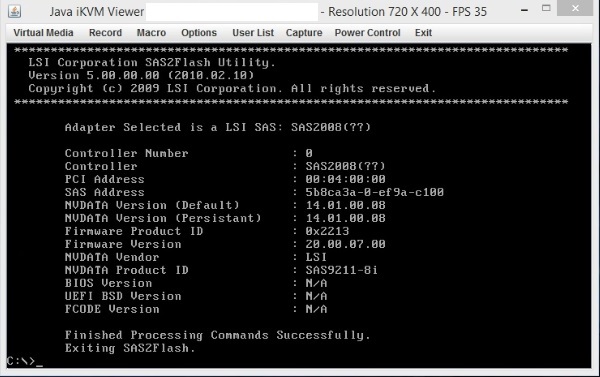The height and width of the screenshot is (377, 600).
Task: Click the Exiting SAS2Flash console line
Action: click(130, 348)
